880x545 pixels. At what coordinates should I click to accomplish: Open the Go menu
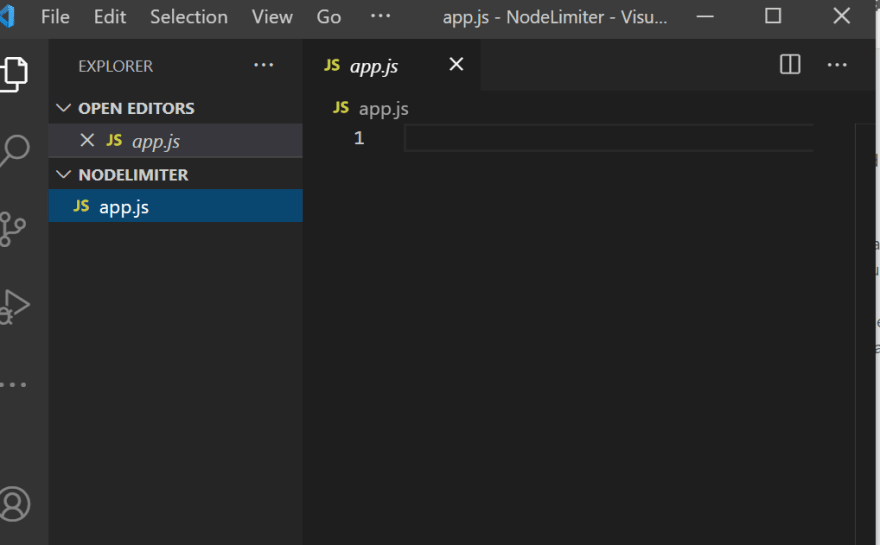328,17
